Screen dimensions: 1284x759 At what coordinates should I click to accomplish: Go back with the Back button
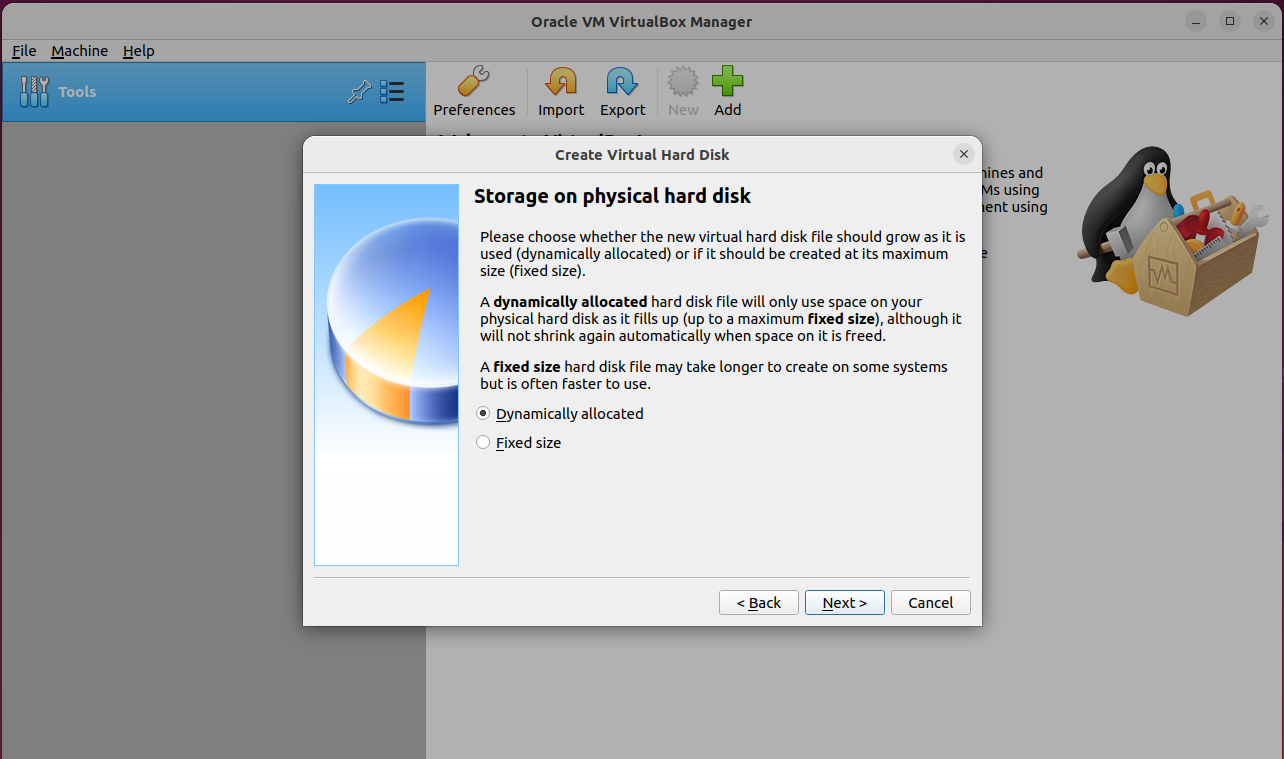tap(759, 602)
